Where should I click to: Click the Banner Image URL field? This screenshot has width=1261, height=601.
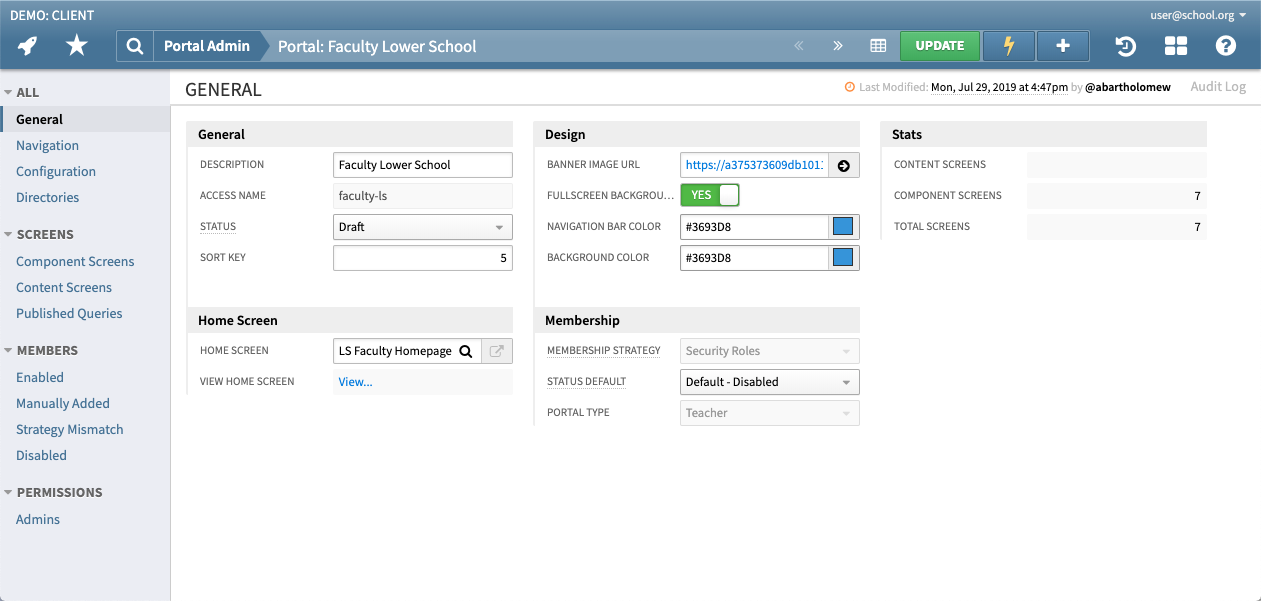(755, 164)
